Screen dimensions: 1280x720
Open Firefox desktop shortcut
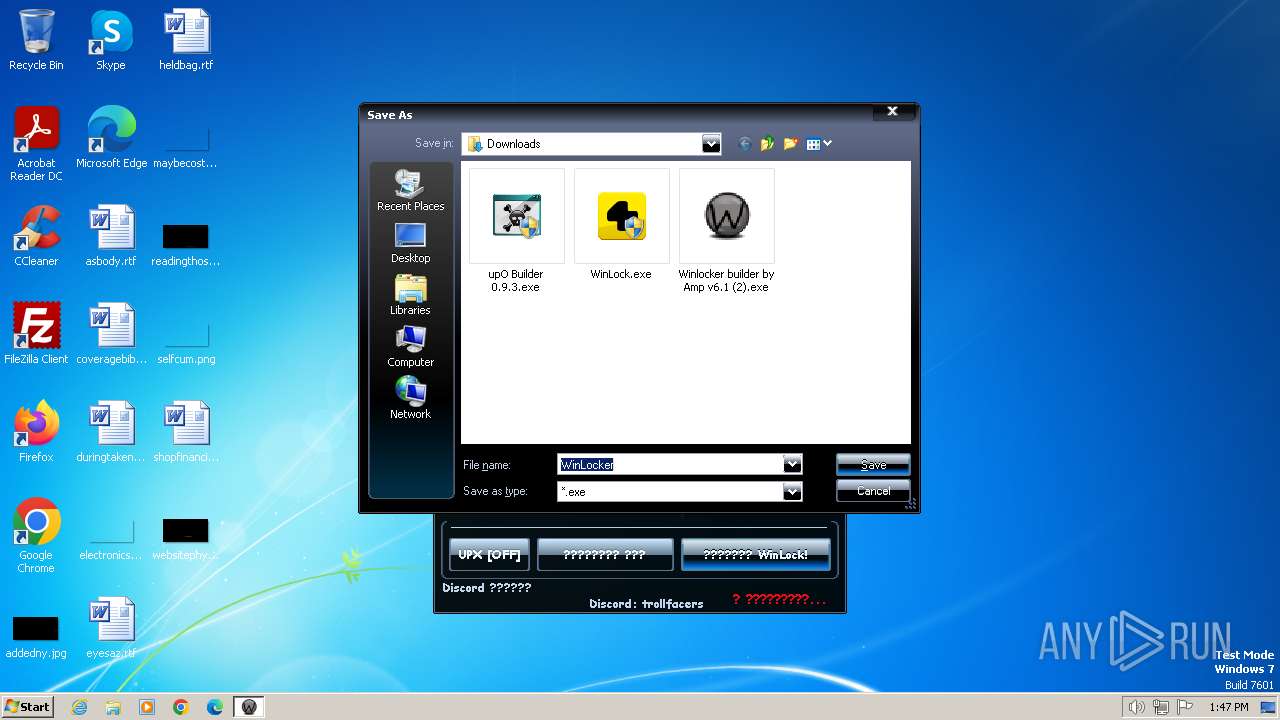click(36, 432)
